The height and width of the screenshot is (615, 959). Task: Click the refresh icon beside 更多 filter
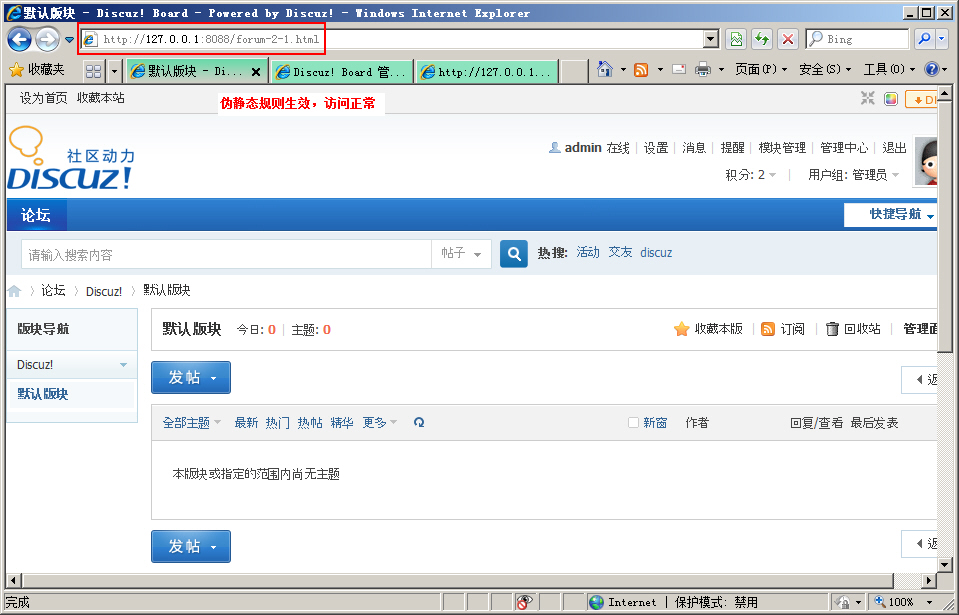point(419,423)
